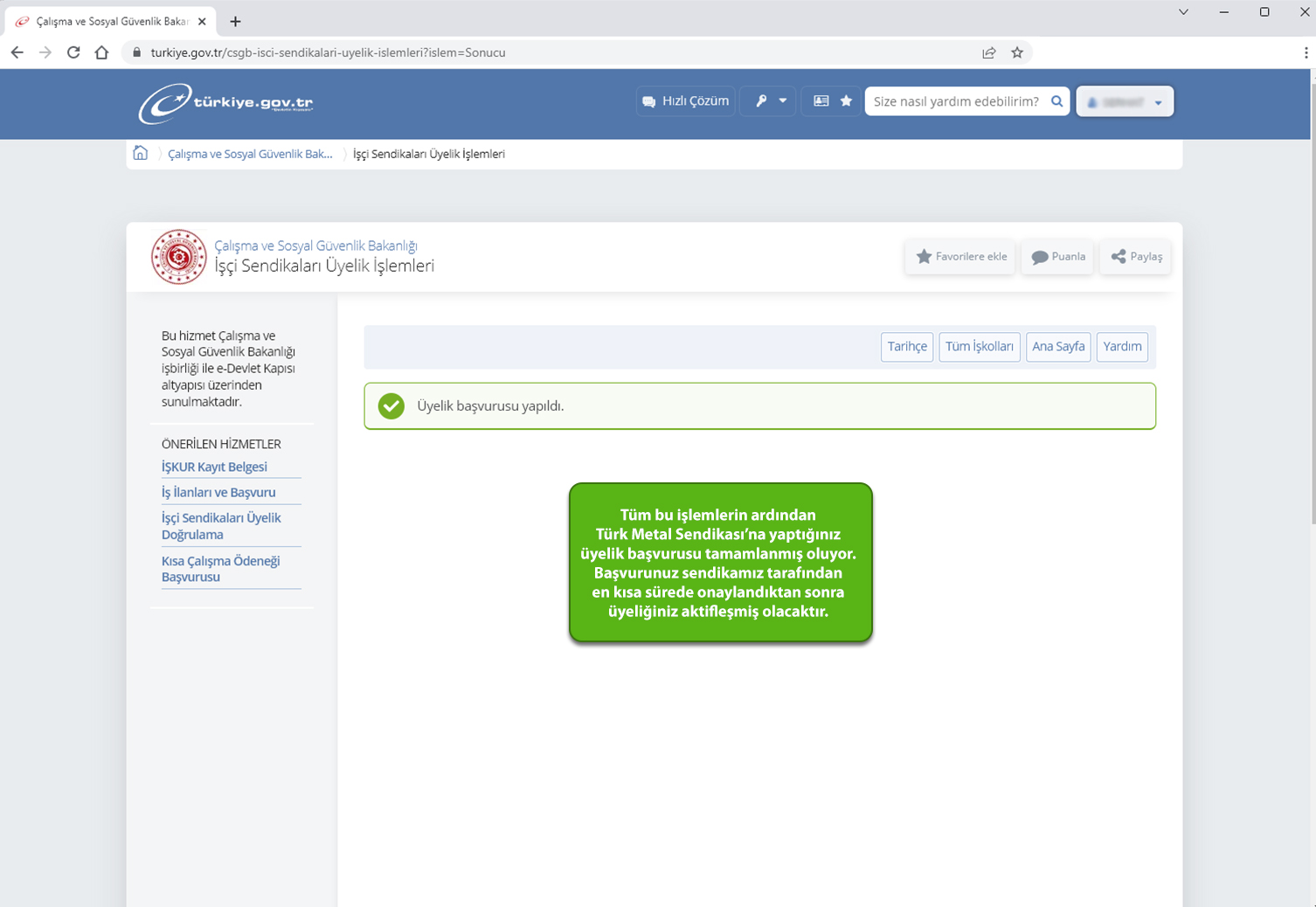Reload the page with refresh icon
This screenshot has height=907, width=1316.
tap(73, 52)
